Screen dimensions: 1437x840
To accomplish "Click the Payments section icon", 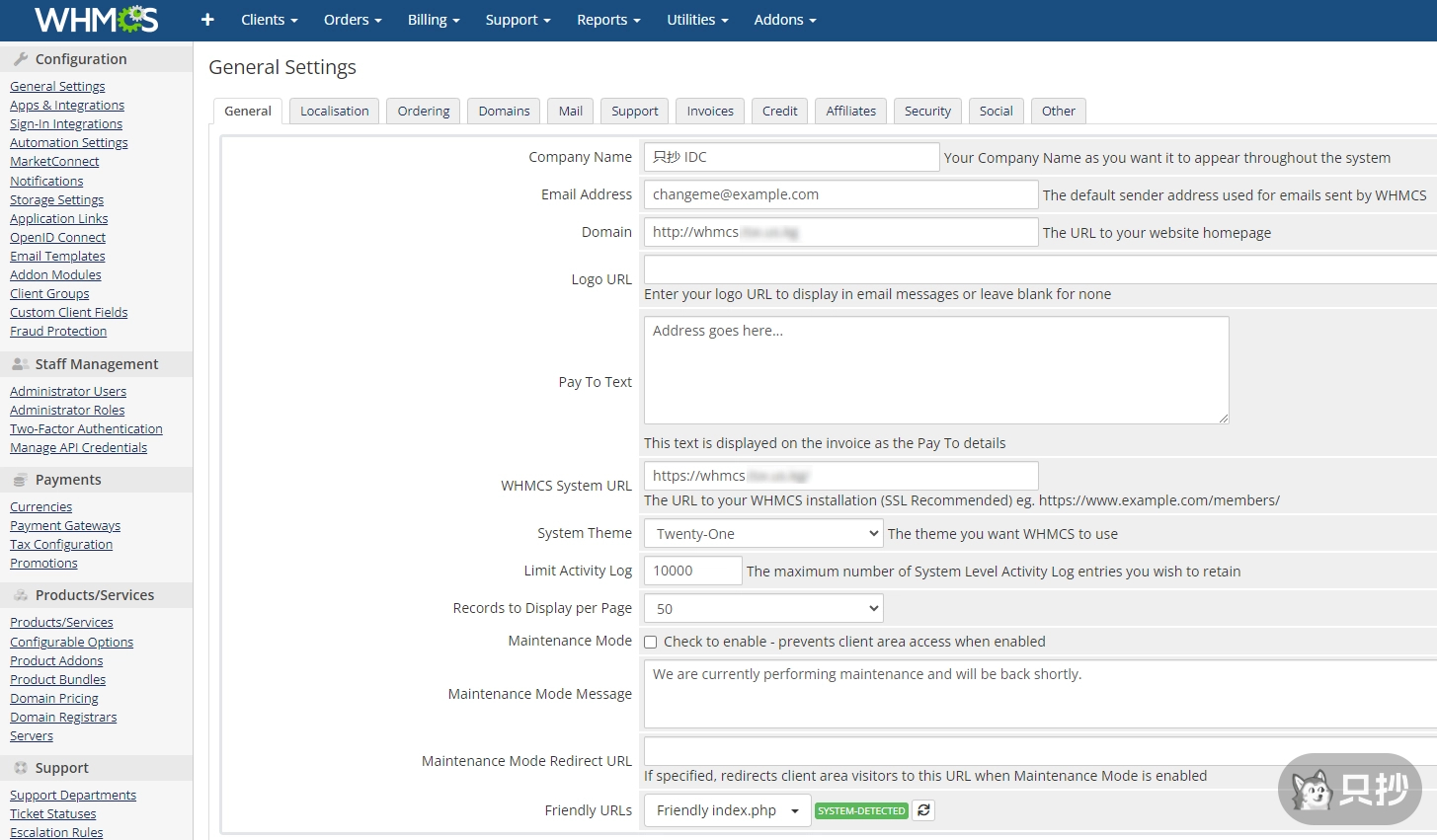I will click(x=21, y=480).
